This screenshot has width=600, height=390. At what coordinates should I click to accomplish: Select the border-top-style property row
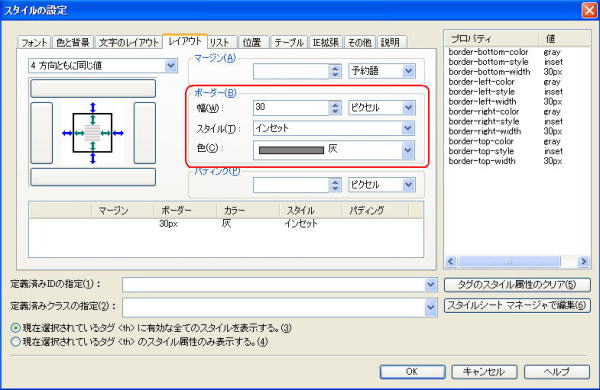click(518, 151)
